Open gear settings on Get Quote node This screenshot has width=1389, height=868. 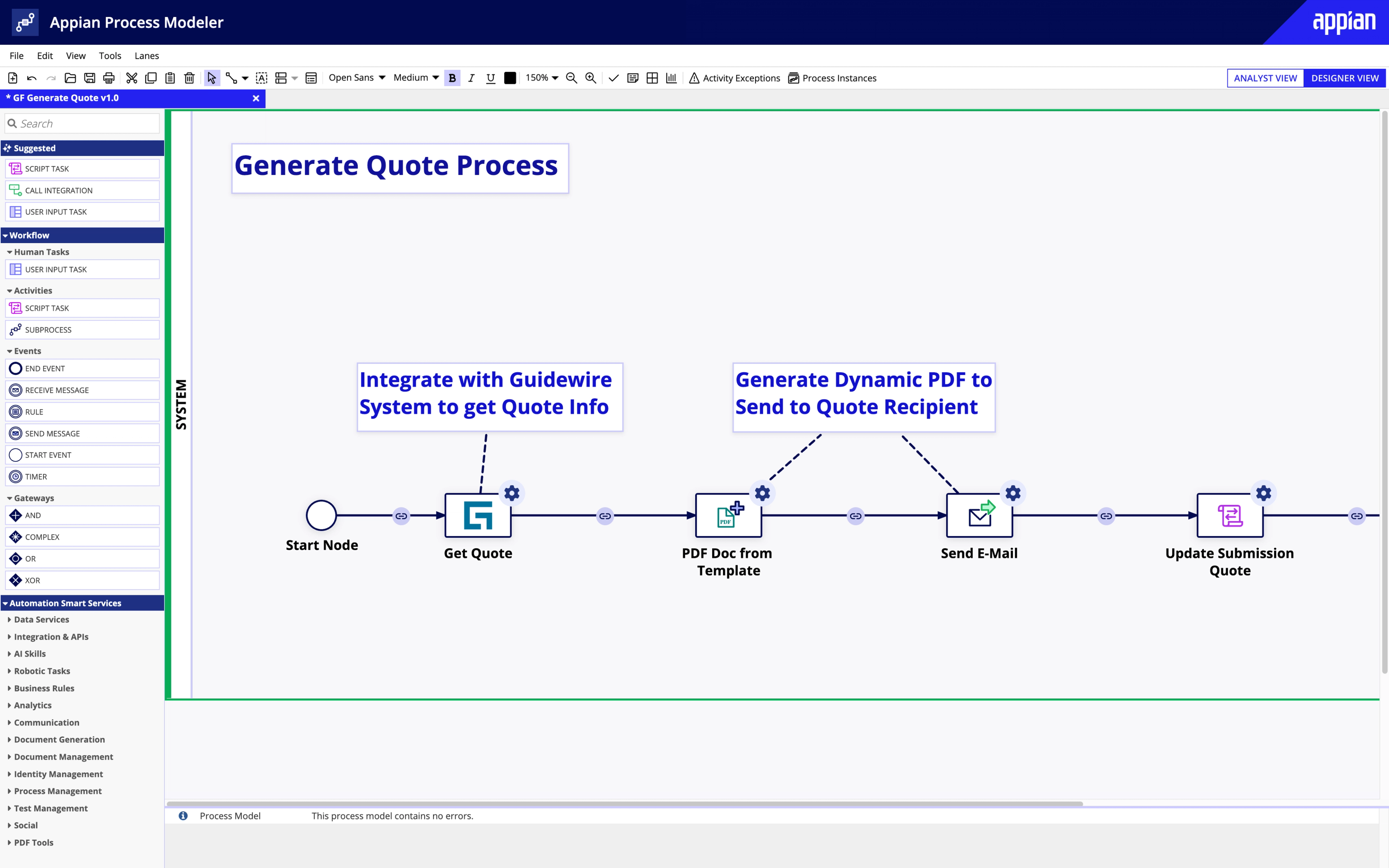tap(512, 493)
